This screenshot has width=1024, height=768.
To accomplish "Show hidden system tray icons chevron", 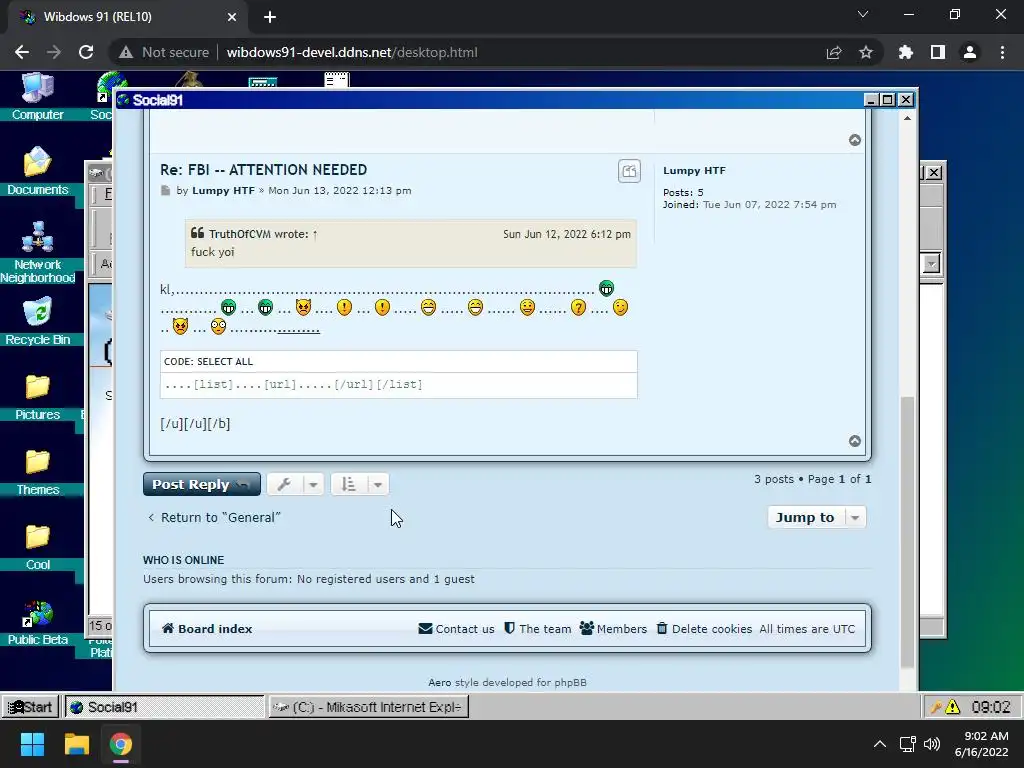I will click(880, 744).
